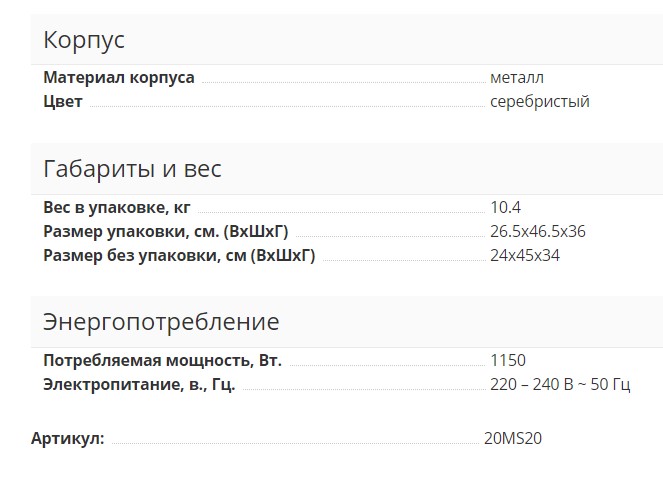Select the Артикул: label
The image size is (663, 478).
68,438
